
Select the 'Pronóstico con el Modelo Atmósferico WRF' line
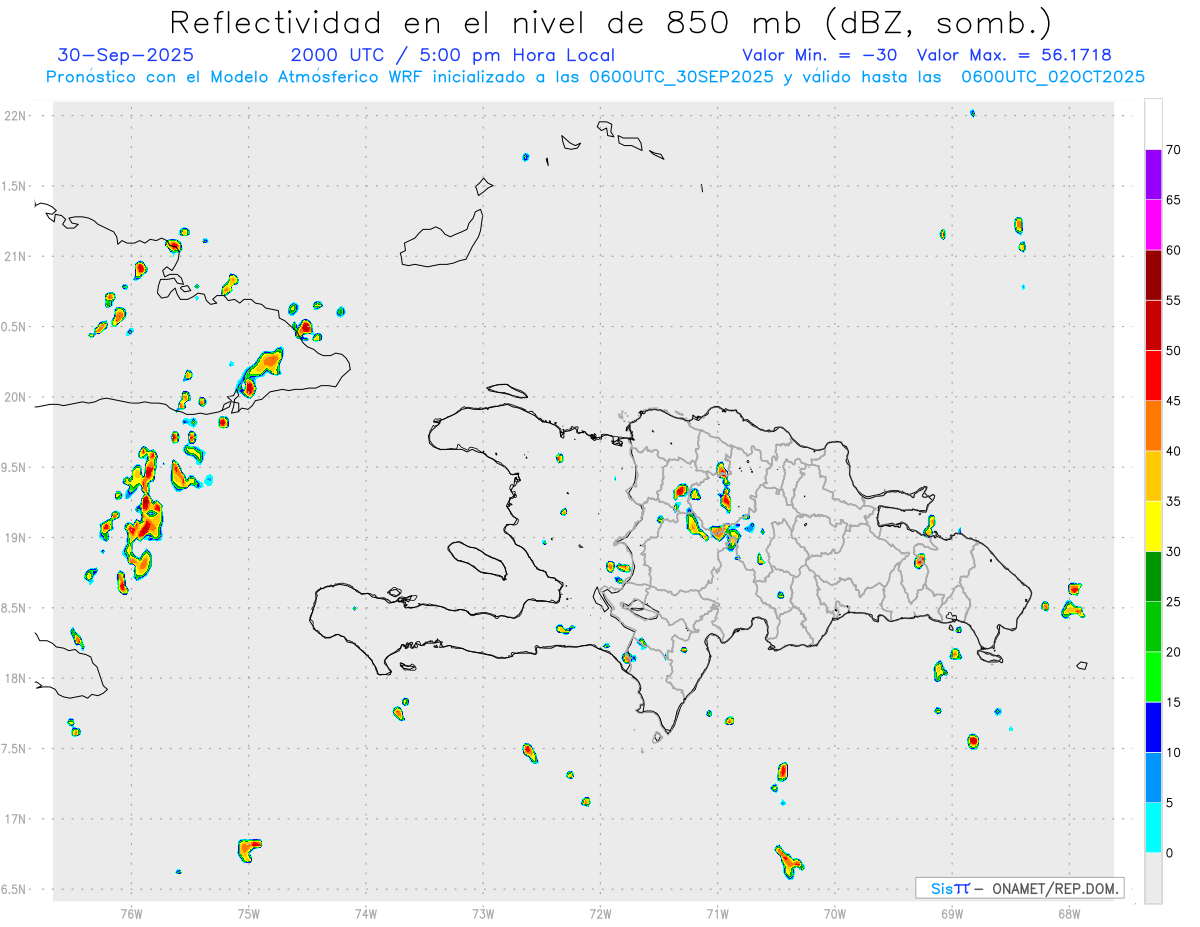click(x=595, y=77)
